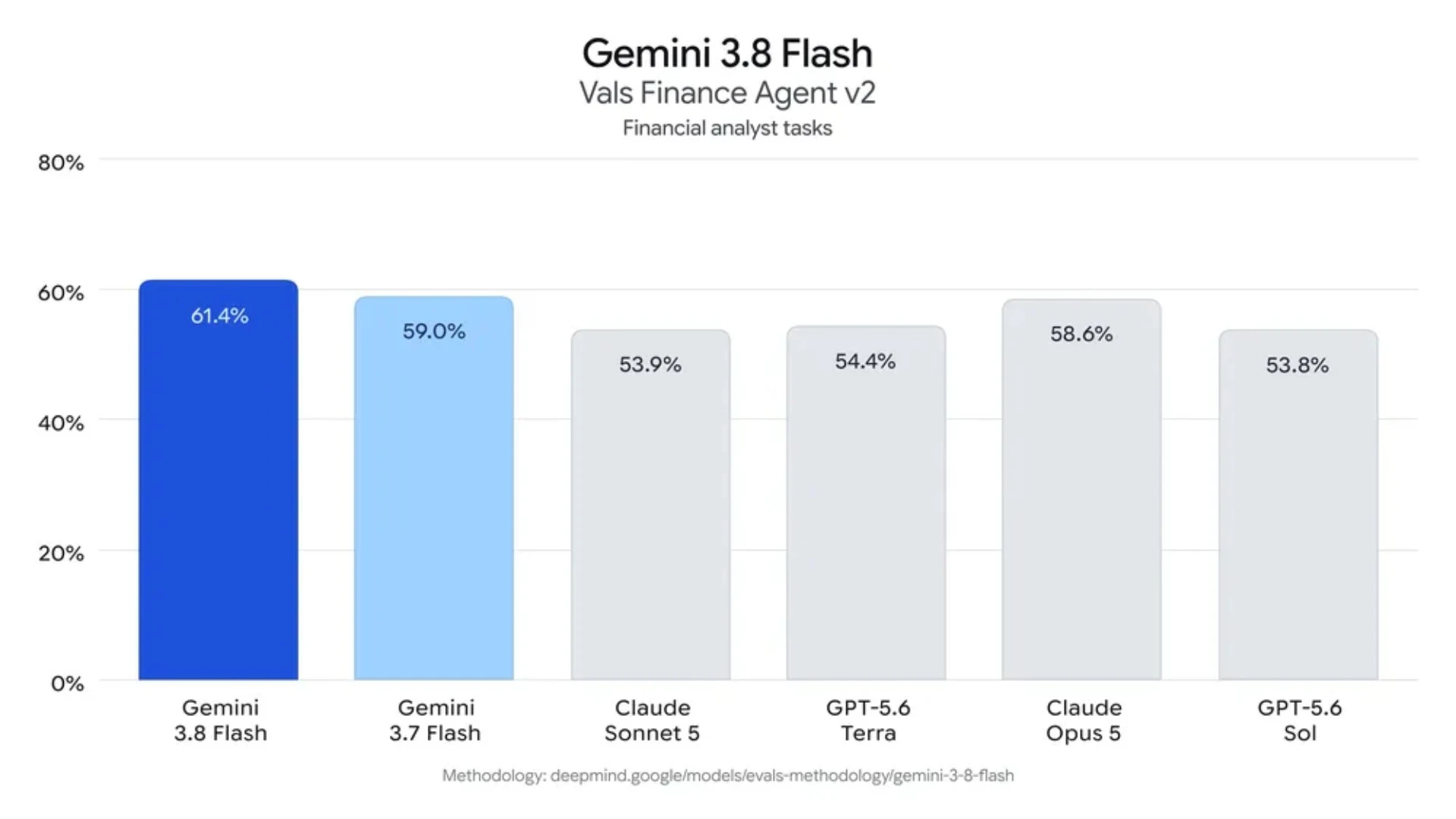Click the 53.8% value label
This screenshot has height=819, width=1456.
click(1298, 366)
